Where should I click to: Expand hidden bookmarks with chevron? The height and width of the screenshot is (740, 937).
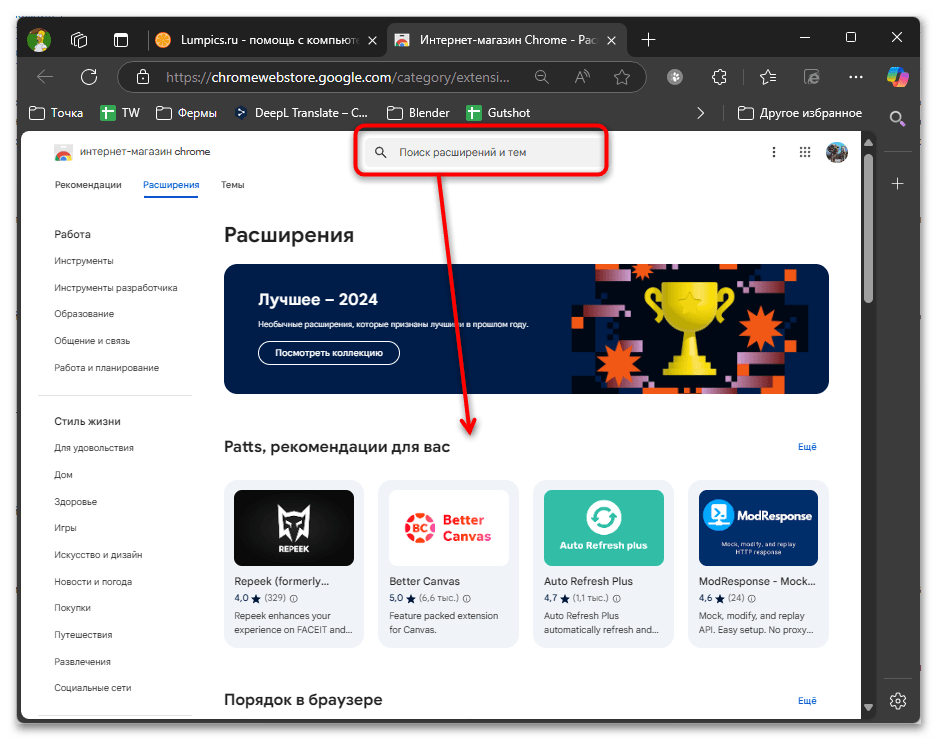[700, 113]
